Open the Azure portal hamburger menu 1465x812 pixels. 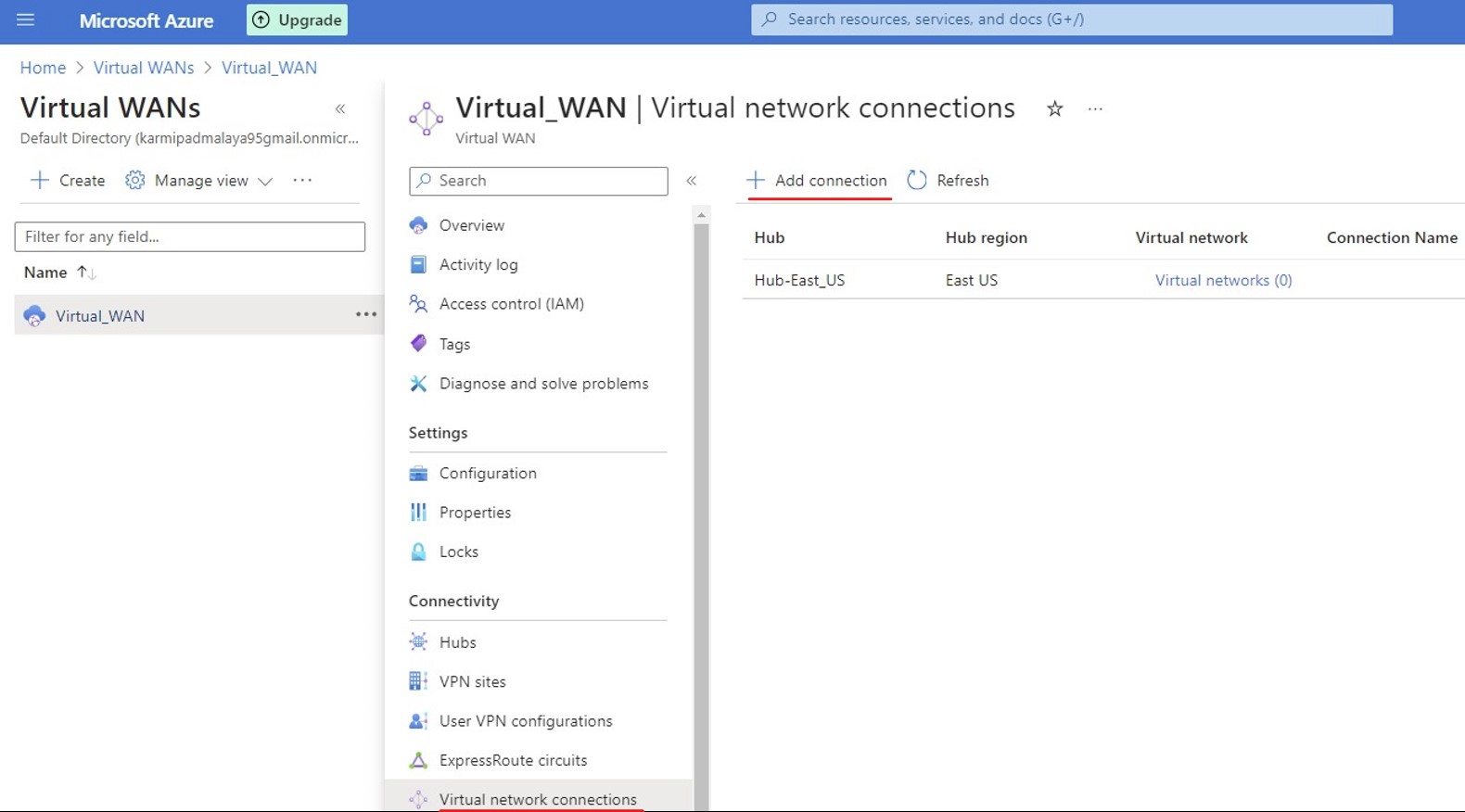tap(25, 19)
